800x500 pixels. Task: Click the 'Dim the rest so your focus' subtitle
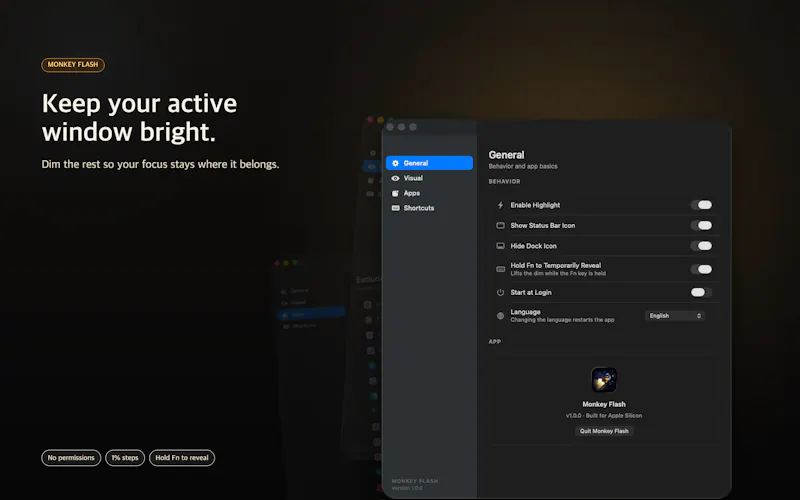[x=160, y=164]
